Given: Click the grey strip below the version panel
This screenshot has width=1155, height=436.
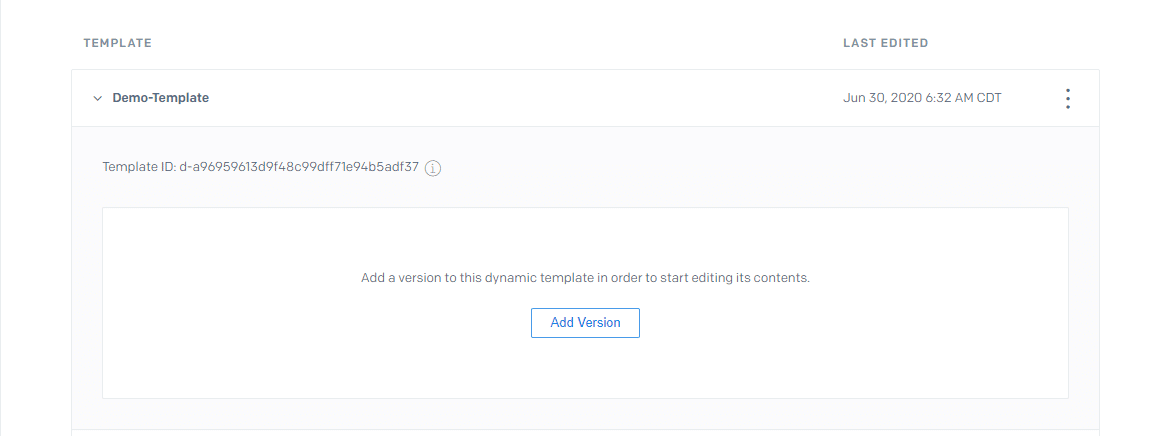Looking at the screenshot, I should point(585,414).
